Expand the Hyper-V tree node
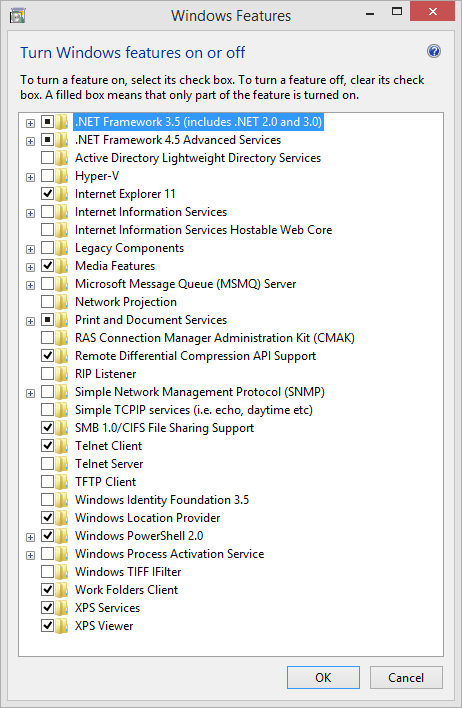Viewport: 462px width, 708px height. [30, 177]
